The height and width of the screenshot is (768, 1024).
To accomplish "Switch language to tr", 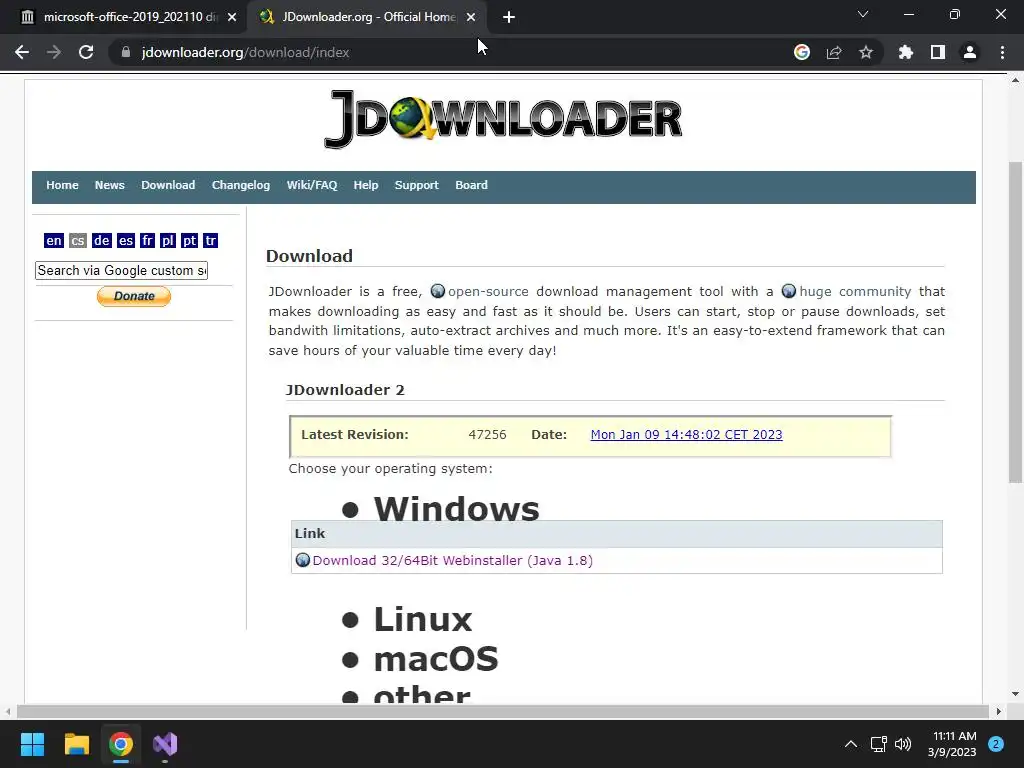I will point(210,240).
